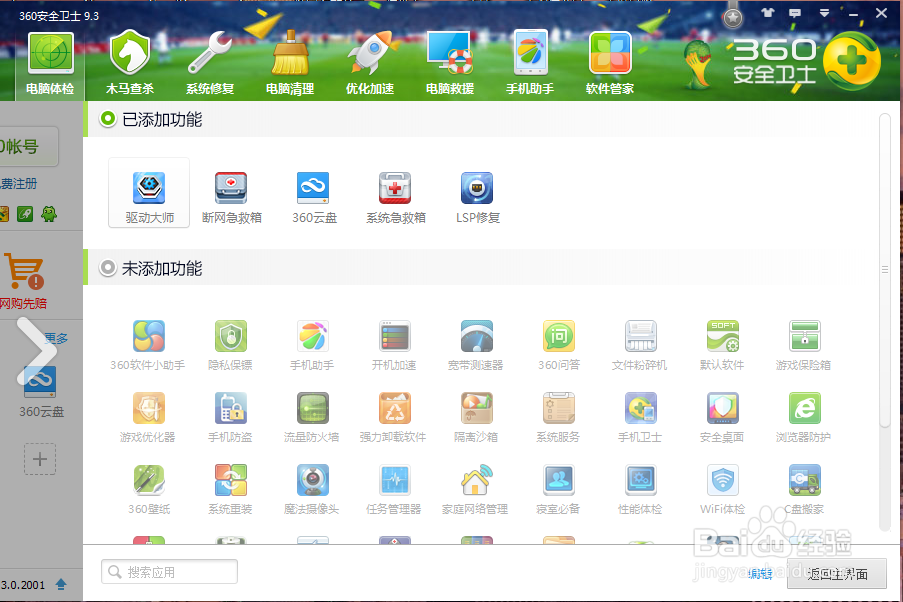Click the frog icon in sidebar

[50, 214]
